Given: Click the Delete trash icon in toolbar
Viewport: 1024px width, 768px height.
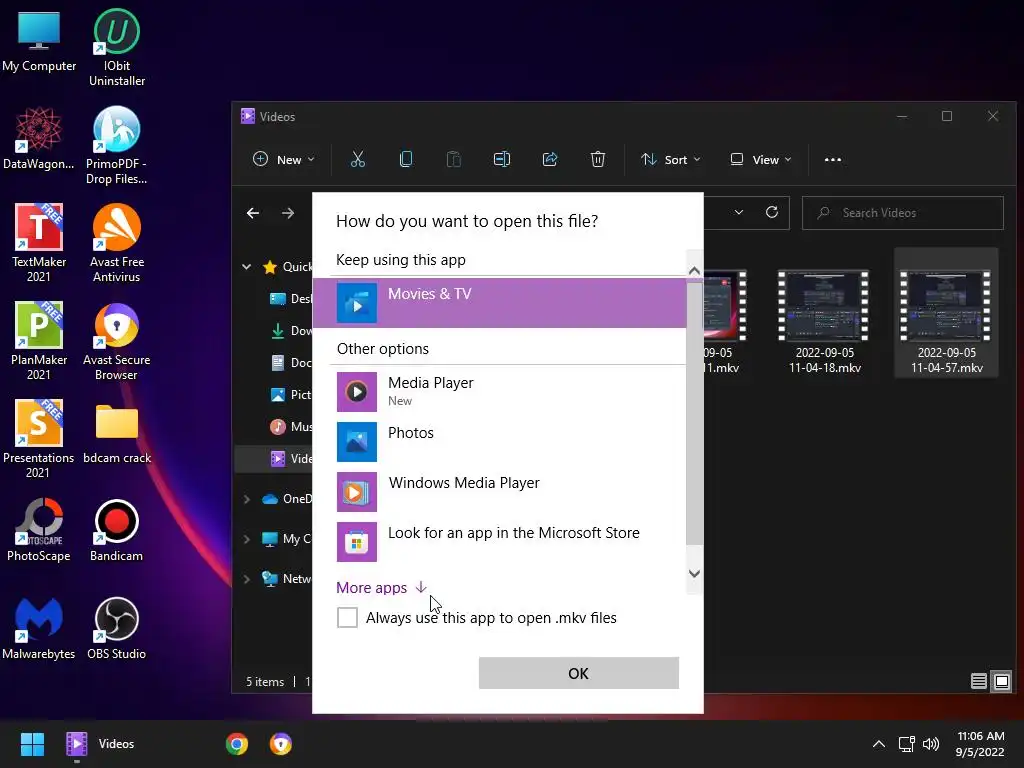Looking at the screenshot, I should [x=598, y=159].
